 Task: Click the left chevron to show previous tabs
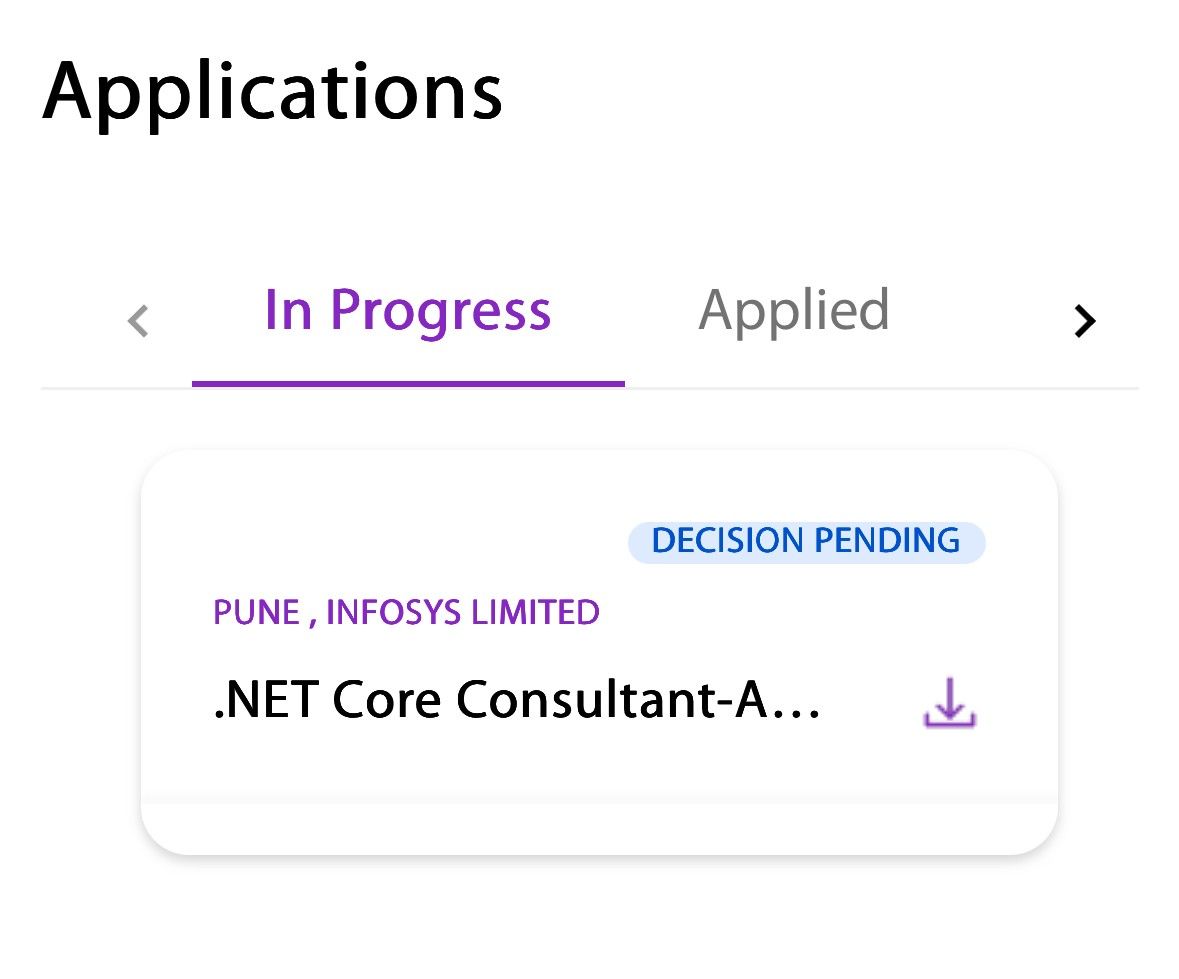click(x=138, y=321)
